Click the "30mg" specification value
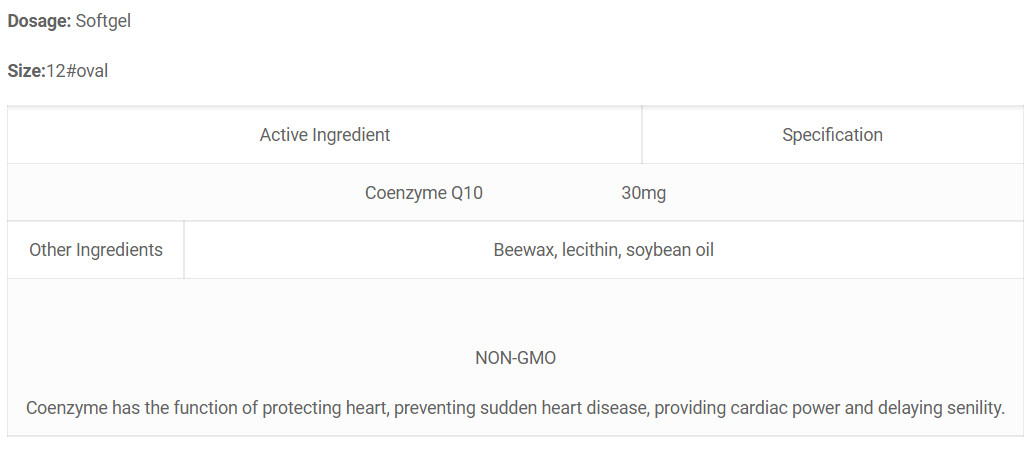Image resolution: width=1034 pixels, height=453 pixels. [x=643, y=193]
